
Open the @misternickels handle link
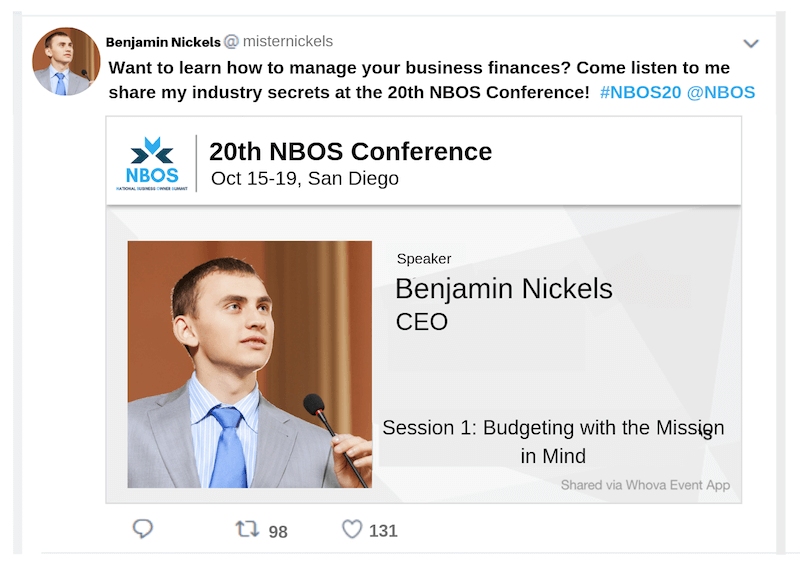[285, 42]
